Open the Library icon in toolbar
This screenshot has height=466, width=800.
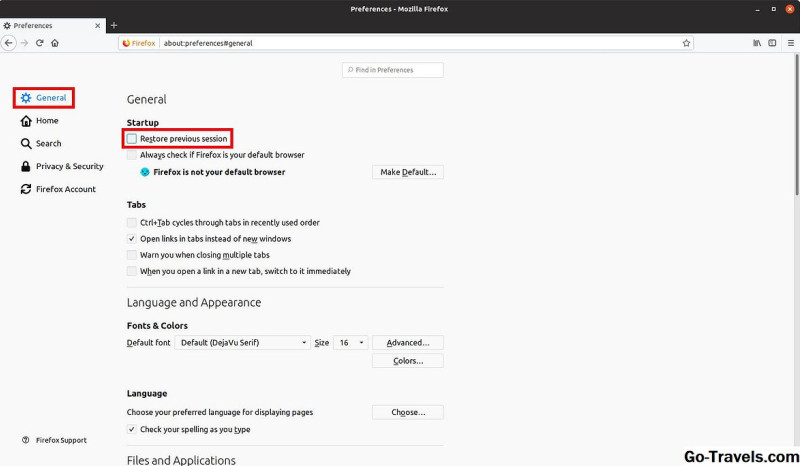click(757, 43)
